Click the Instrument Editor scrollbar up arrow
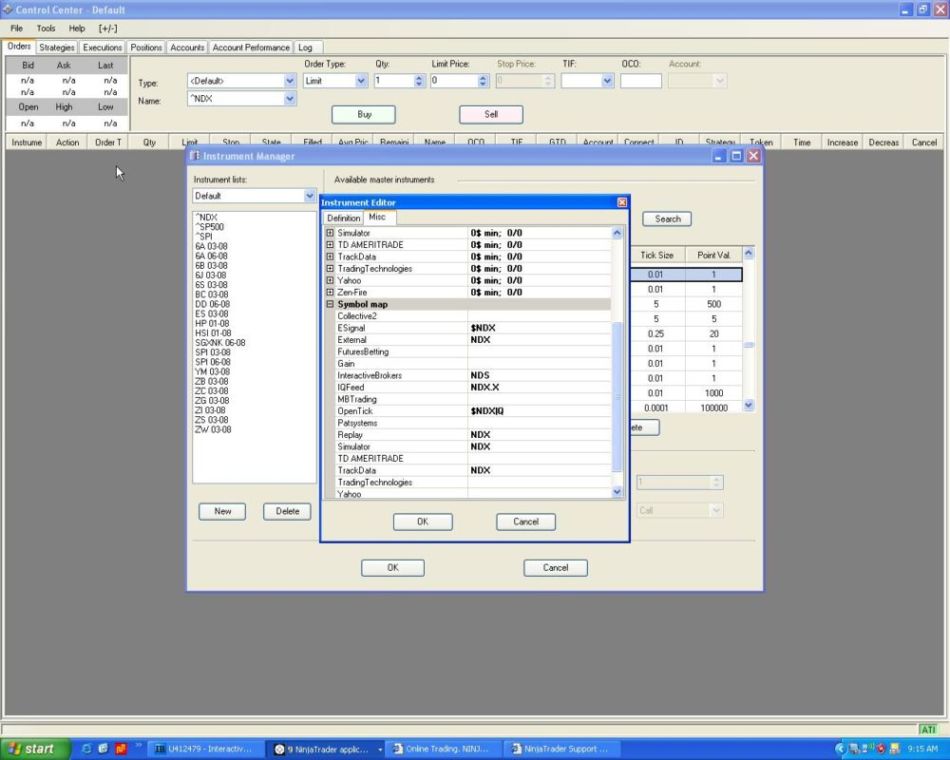Viewport: 950px width, 760px height. pyautogui.click(x=617, y=233)
